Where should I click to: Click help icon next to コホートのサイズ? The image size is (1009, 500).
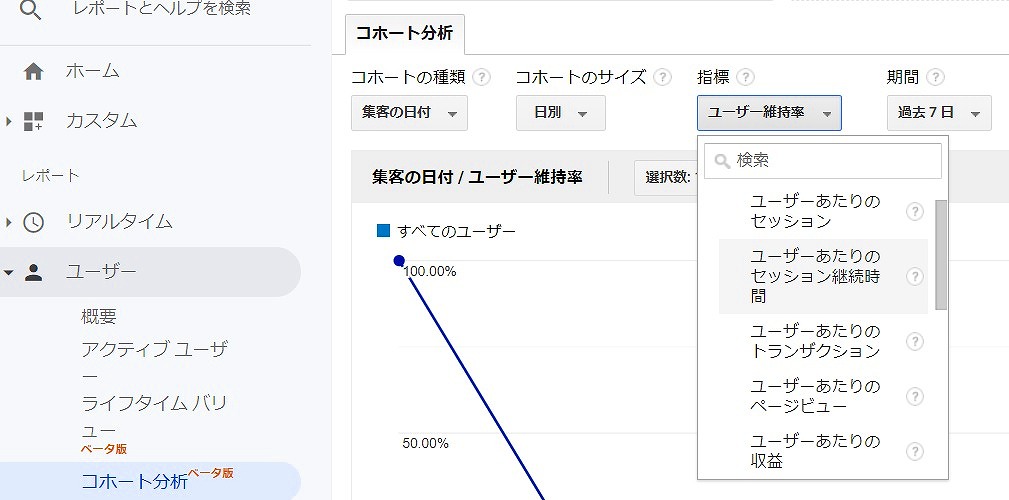click(x=663, y=77)
